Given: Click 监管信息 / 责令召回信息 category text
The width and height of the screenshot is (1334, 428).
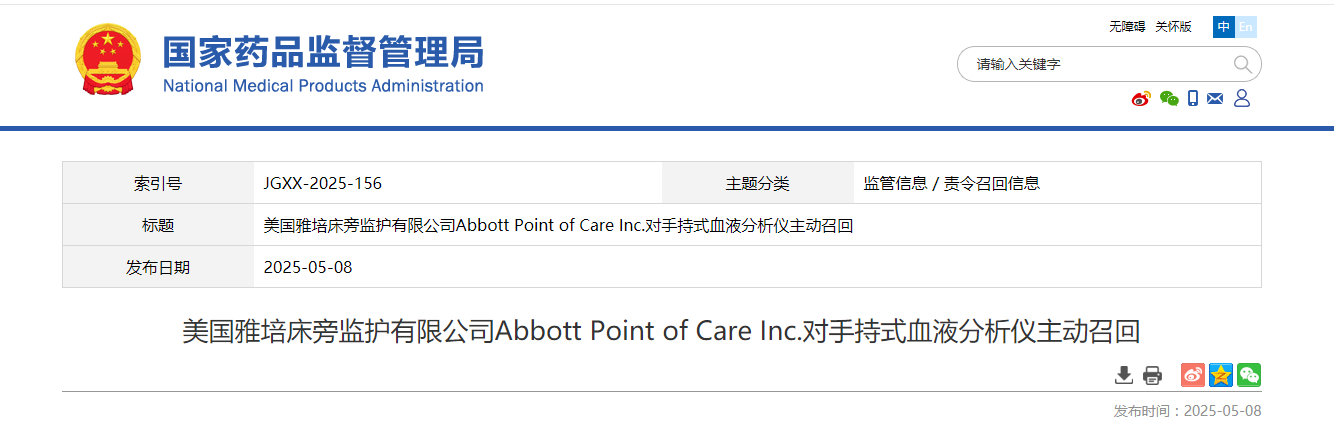Looking at the screenshot, I should [x=951, y=183].
